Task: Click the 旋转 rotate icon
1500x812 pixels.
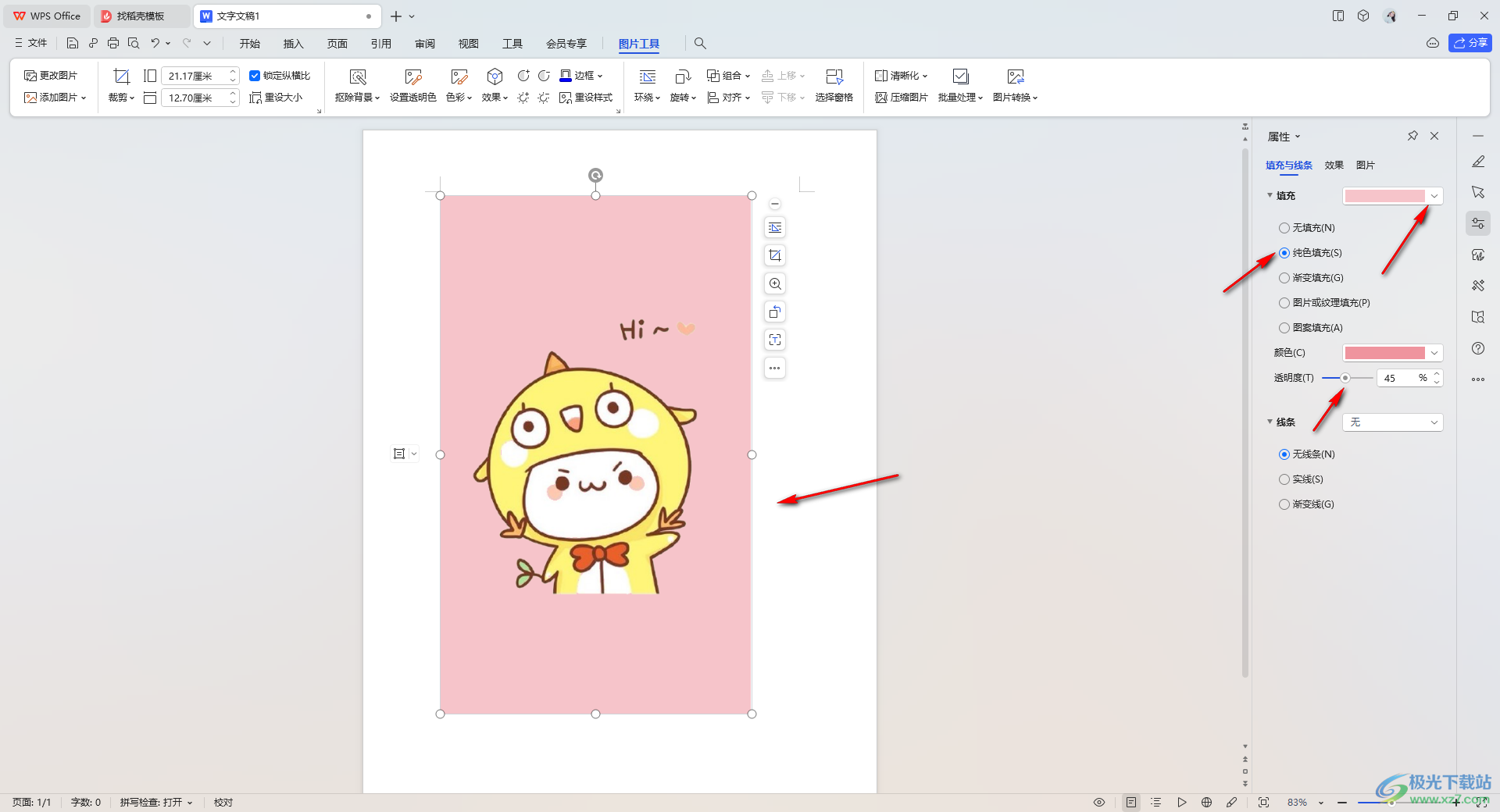Action: point(683,77)
